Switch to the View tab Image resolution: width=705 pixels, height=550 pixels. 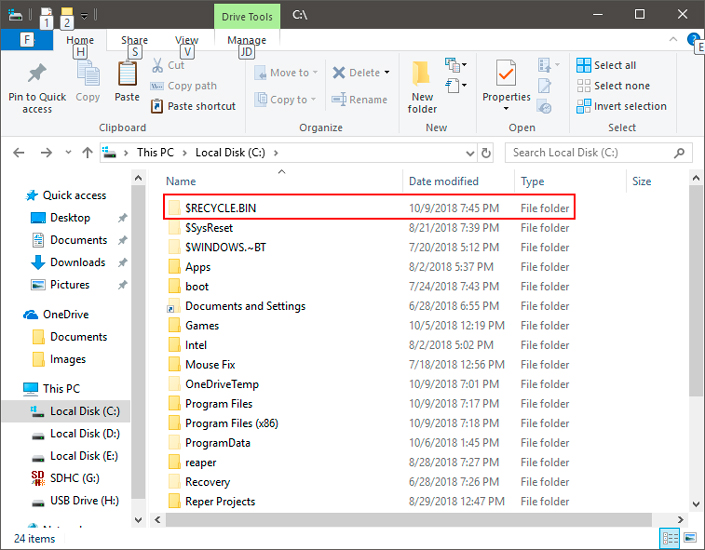pos(187,40)
